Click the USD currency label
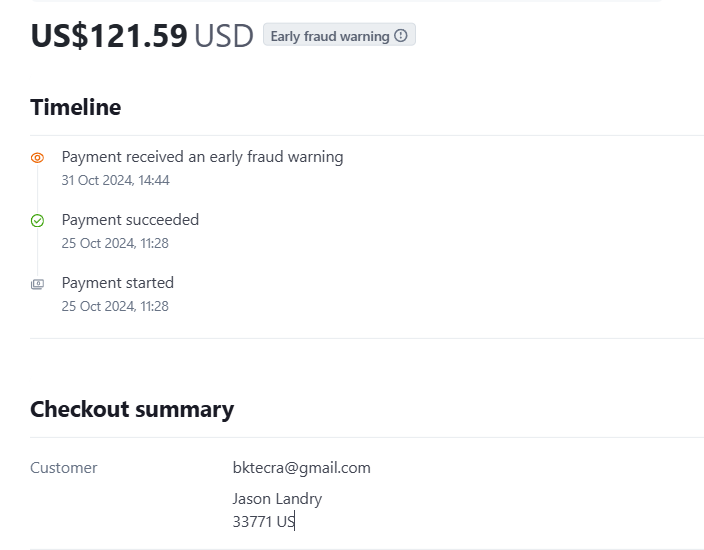This screenshot has height=550, width=704. [x=224, y=36]
